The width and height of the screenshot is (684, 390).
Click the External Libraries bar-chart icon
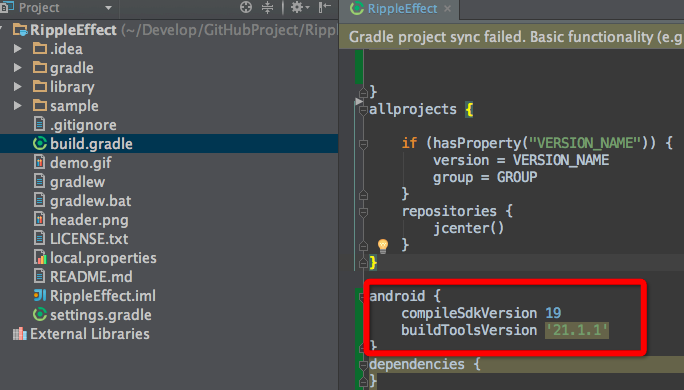coord(20,334)
